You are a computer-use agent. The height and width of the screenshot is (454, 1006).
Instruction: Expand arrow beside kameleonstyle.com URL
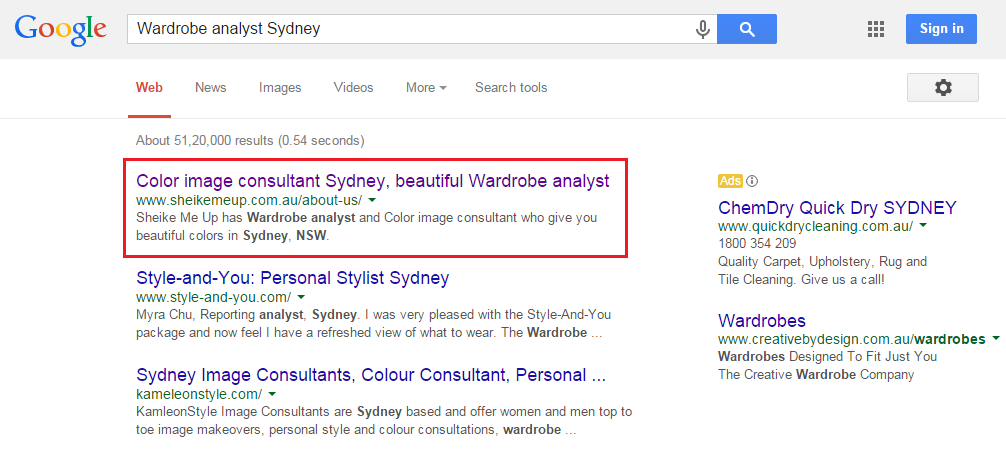click(x=272, y=393)
